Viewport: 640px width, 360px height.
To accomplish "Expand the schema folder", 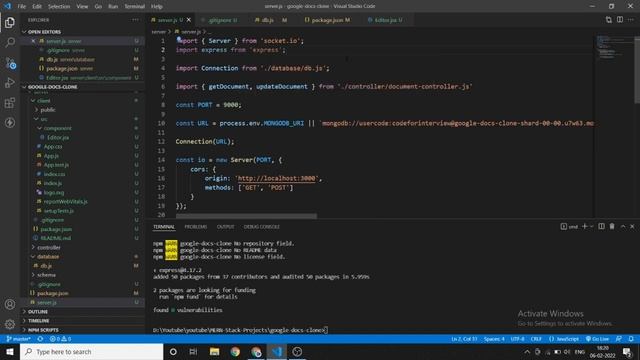I will [x=46, y=275].
